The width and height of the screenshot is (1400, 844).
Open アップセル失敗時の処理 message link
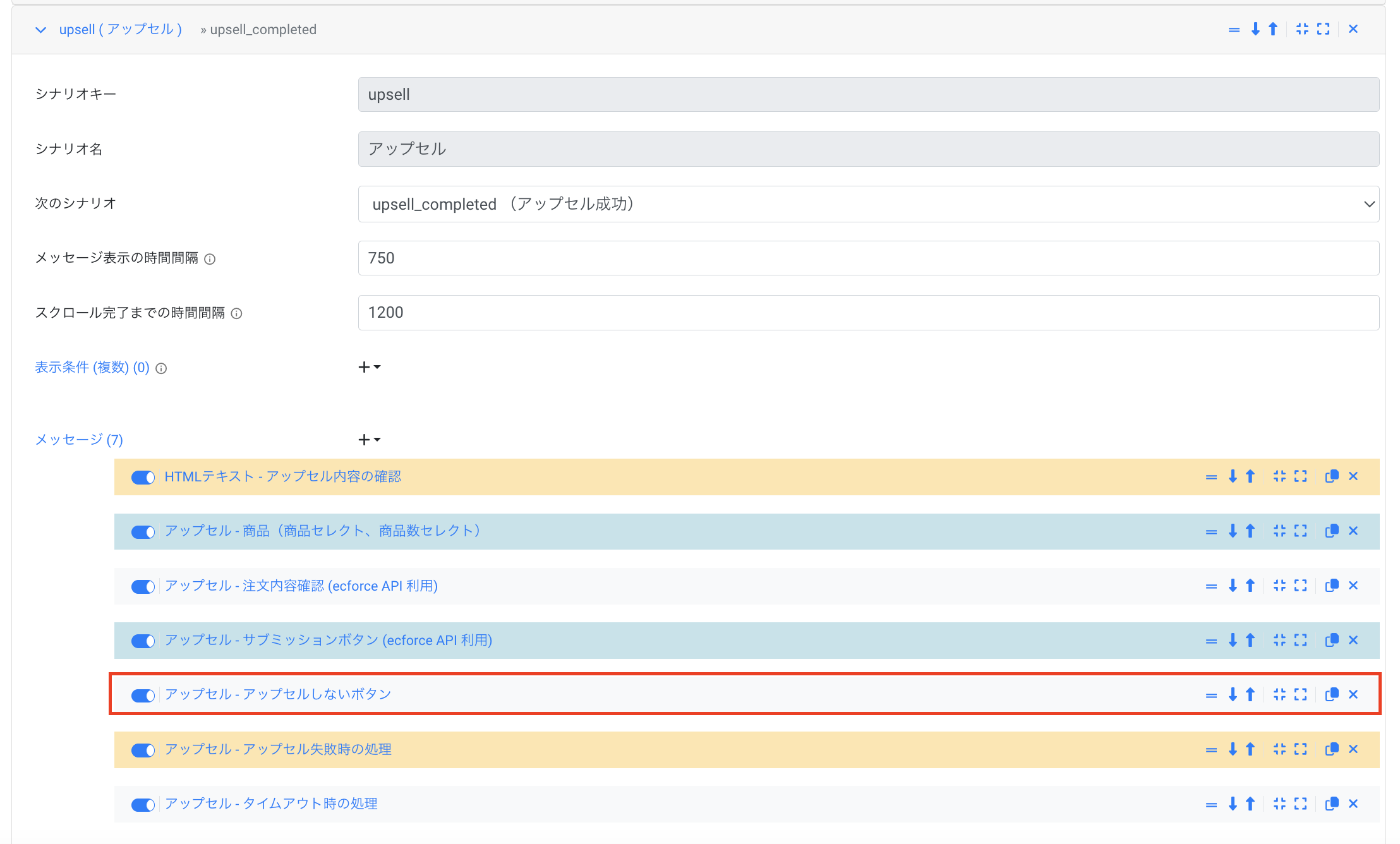click(278, 749)
